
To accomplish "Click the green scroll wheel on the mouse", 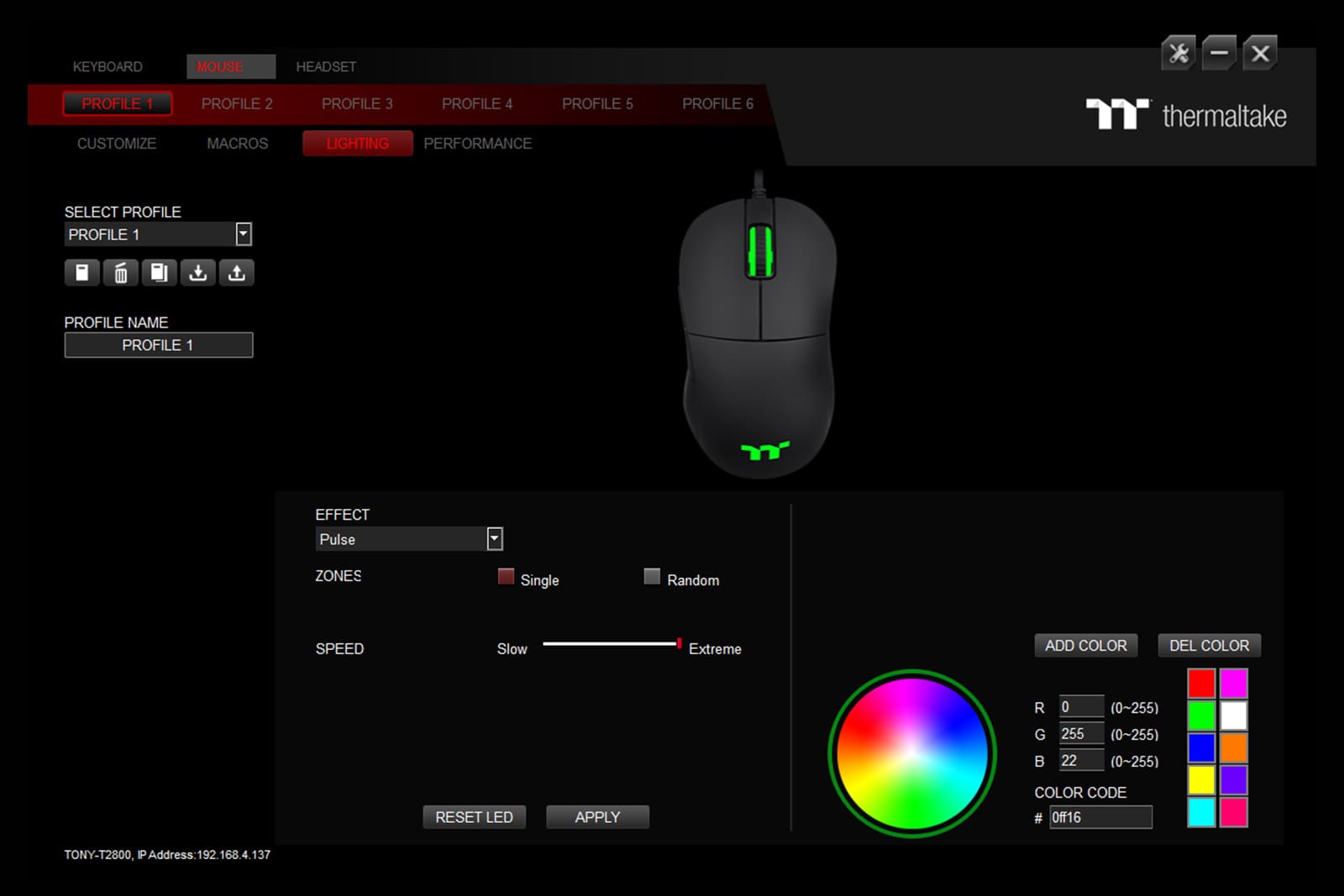I will 760,250.
